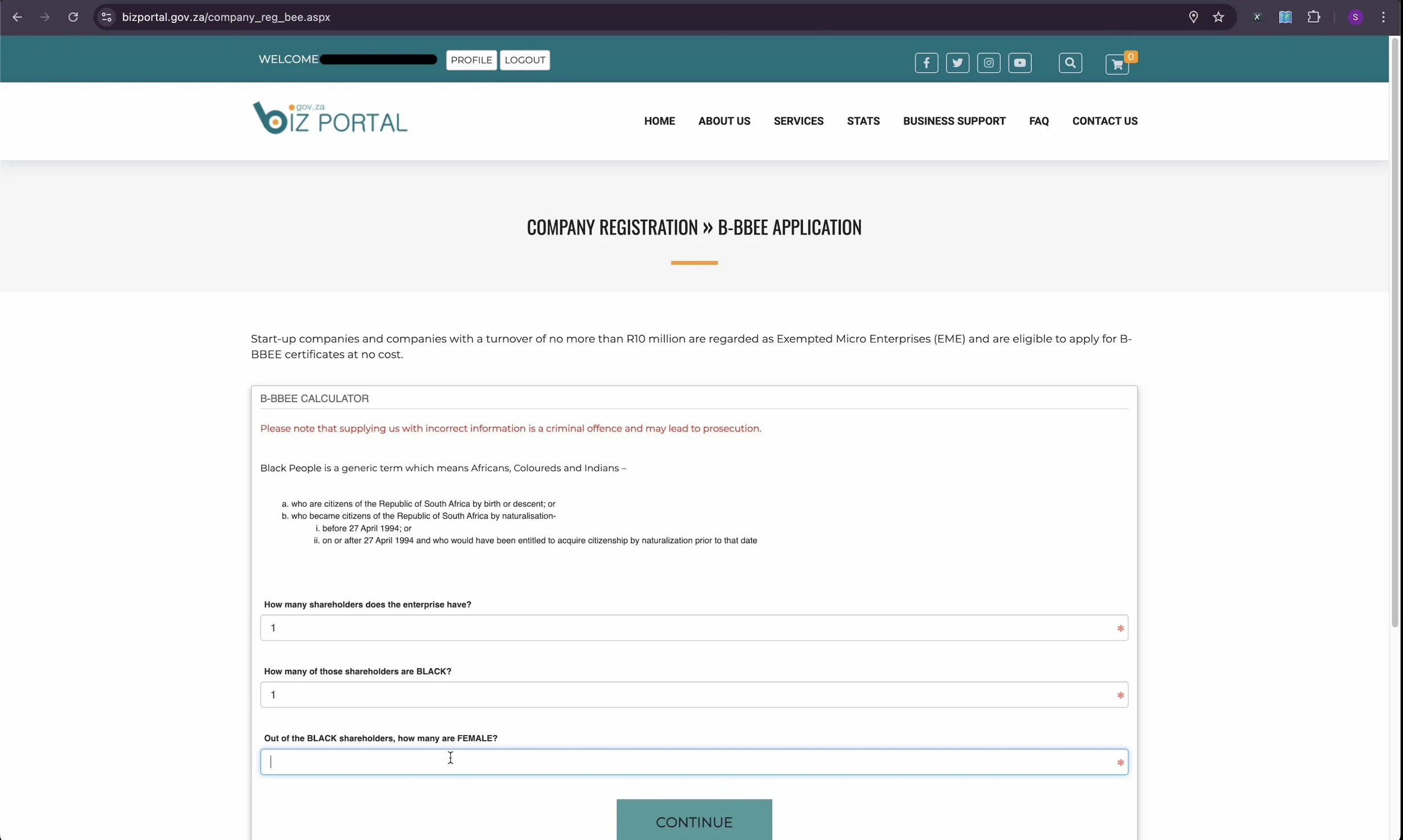
Task: Open the YouTube social icon
Action: (x=1019, y=63)
